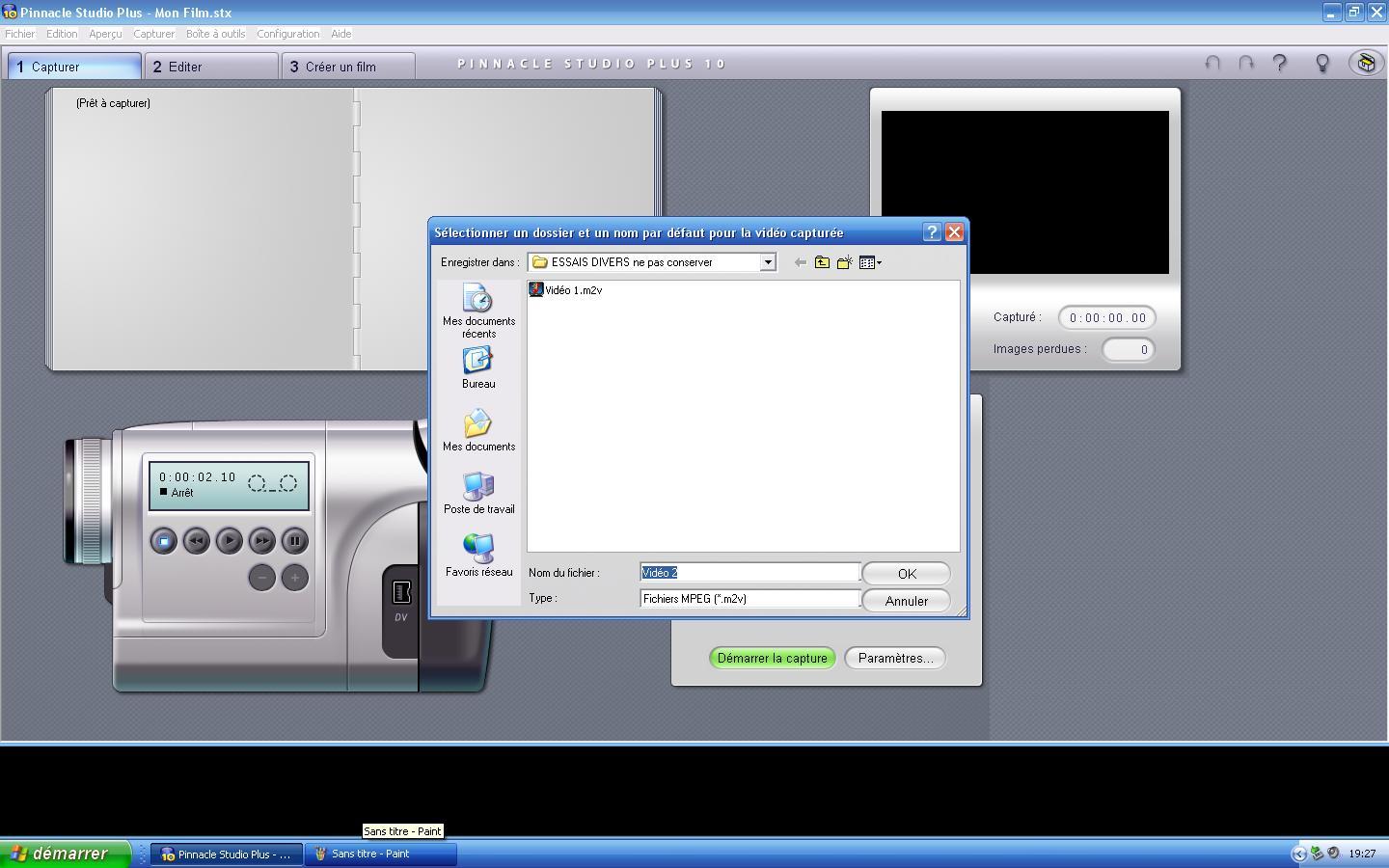Click the Annuler button
This screenshot has height=868, width=1389.
[907, 600]
